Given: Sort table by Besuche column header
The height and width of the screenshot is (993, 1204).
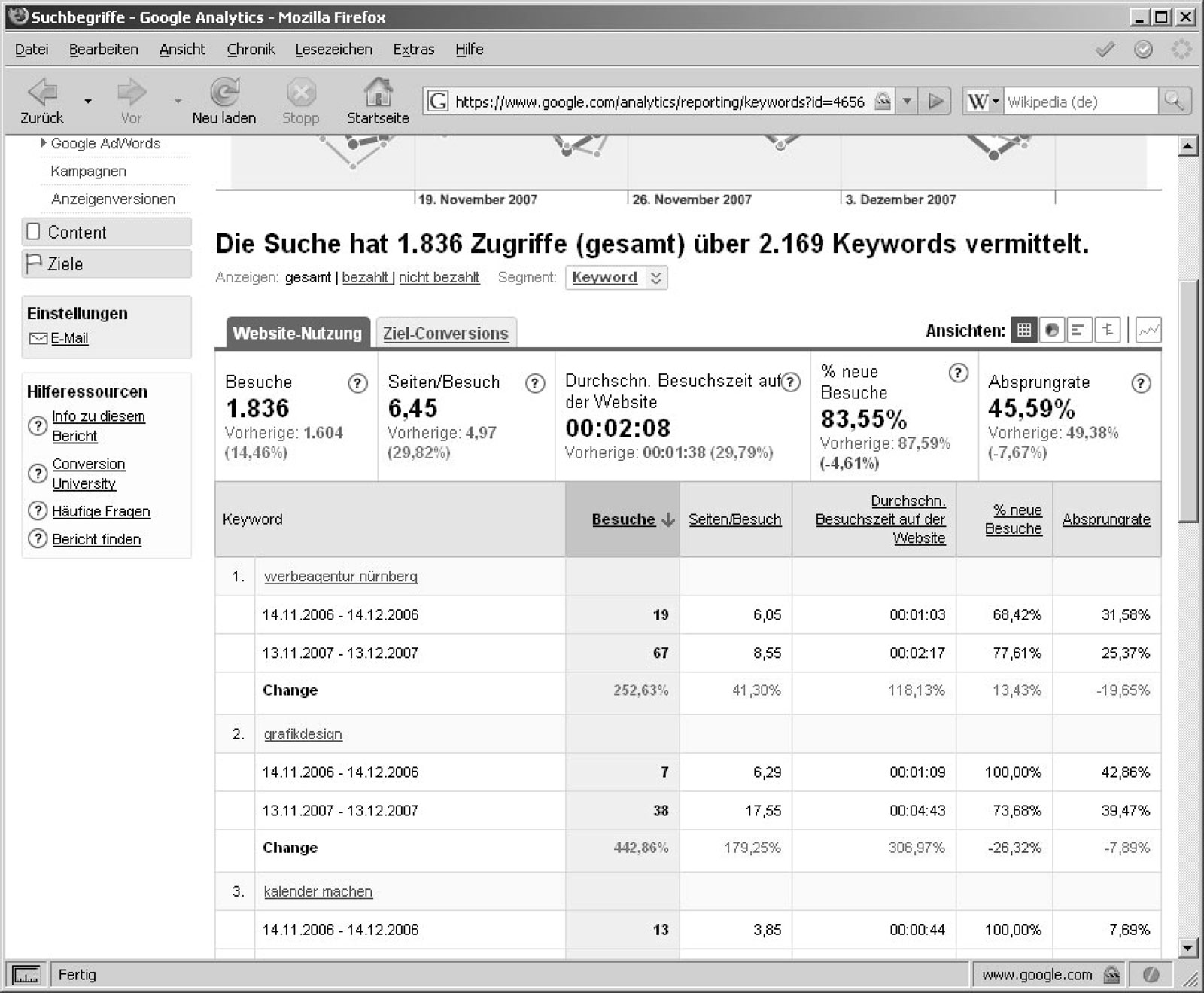Looking at the screenshot, I should (623, 519).
